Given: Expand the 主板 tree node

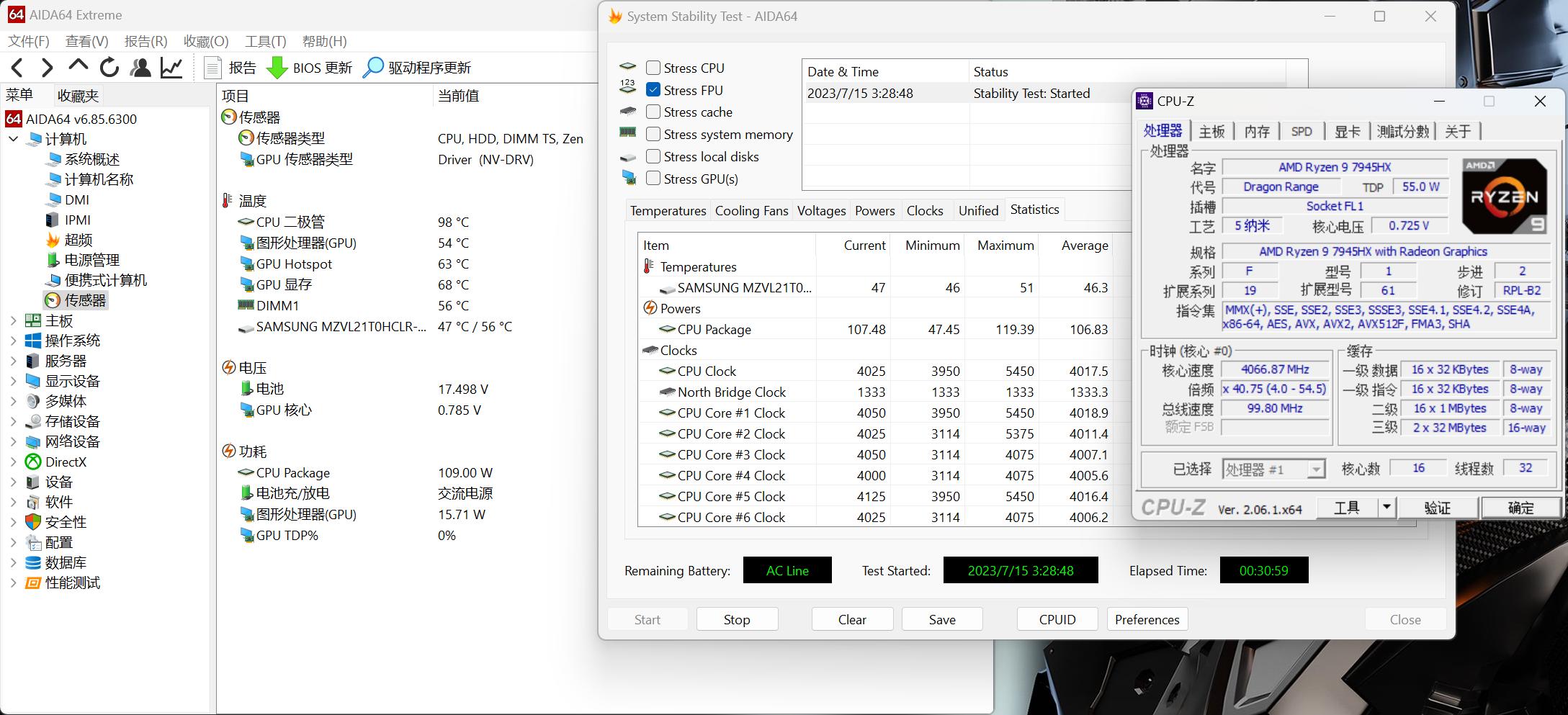Looking at the screenshot, I should pos(13,321).
